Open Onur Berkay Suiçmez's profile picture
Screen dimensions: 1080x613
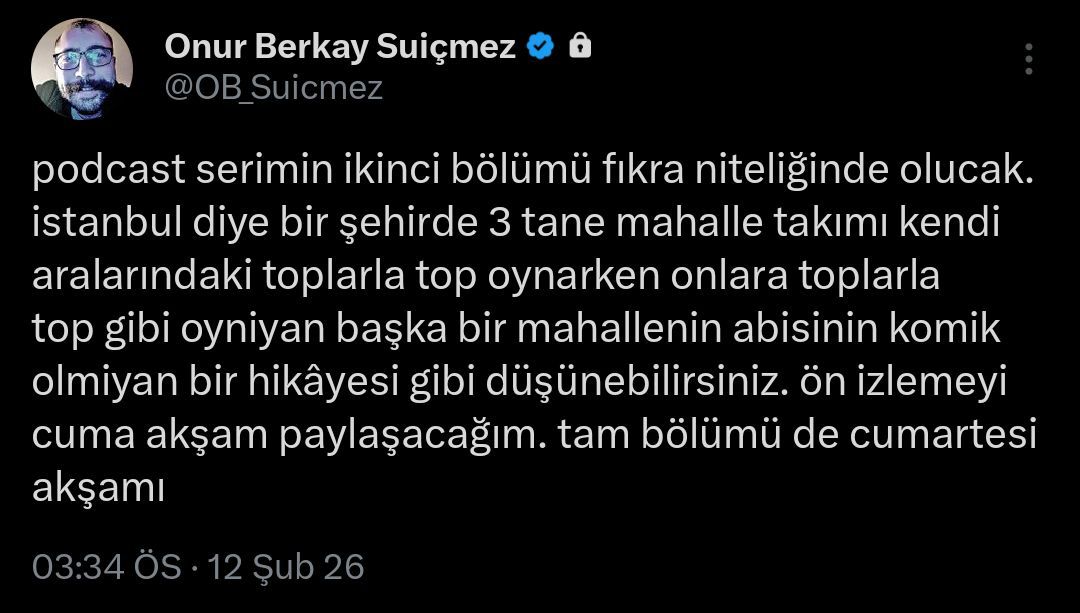(82, 68)
